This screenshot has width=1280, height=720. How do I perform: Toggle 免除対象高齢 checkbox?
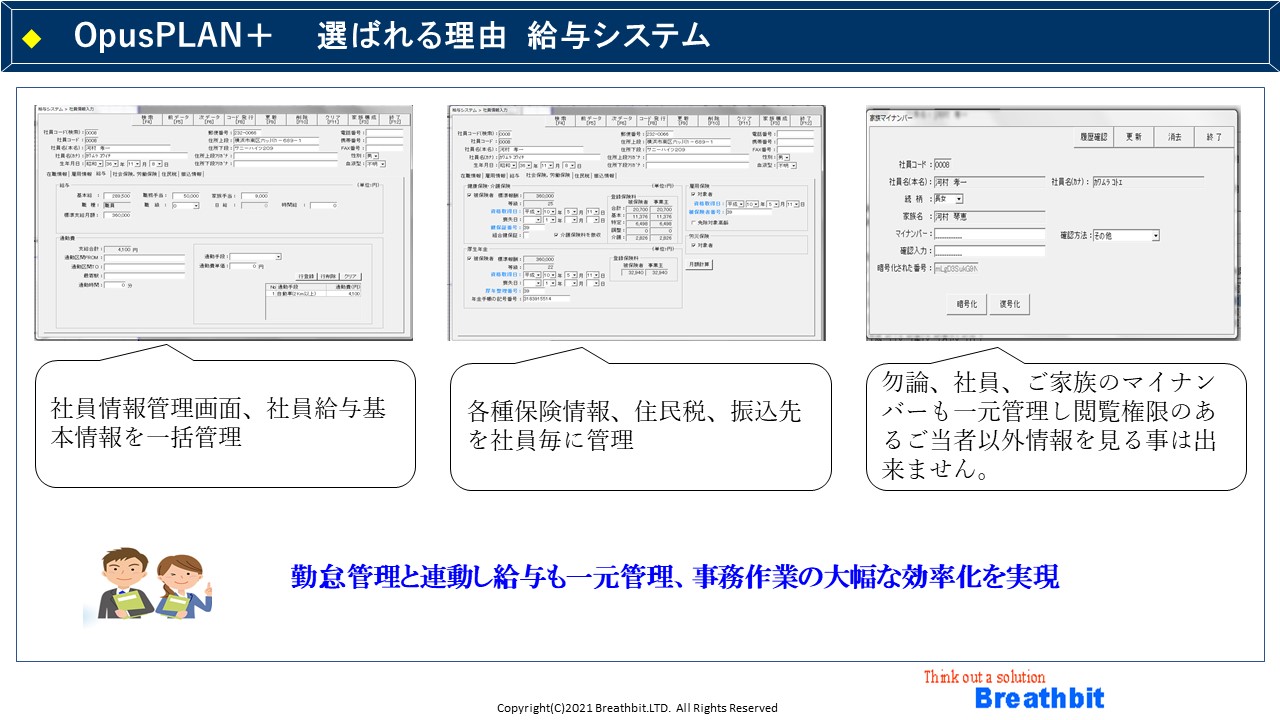point(693,223)
